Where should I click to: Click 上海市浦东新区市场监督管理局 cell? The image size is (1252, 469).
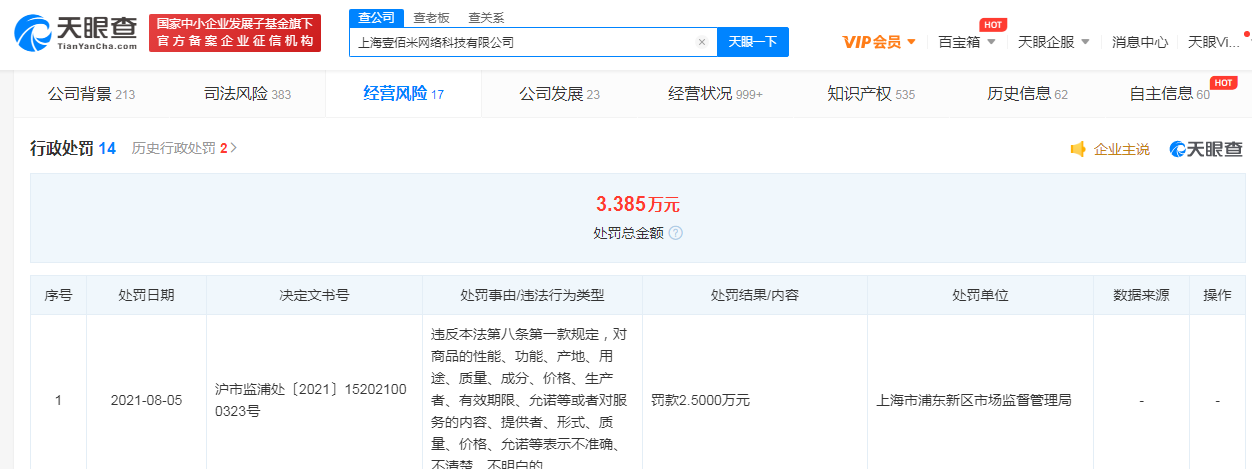pos(974,400)
